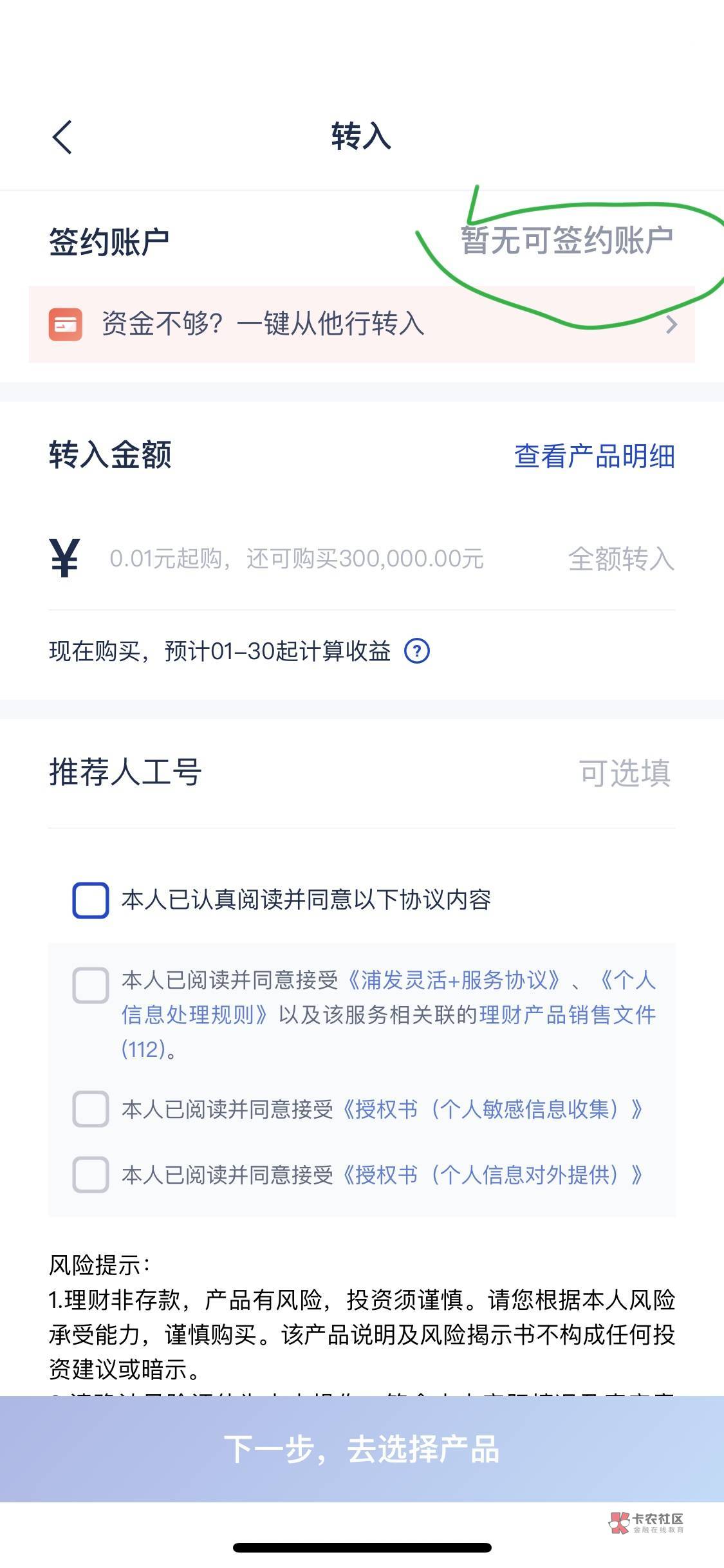Expand the 一键从他行转入 chevron
The width and height of the screenshot is (724, 1568).
671,324
